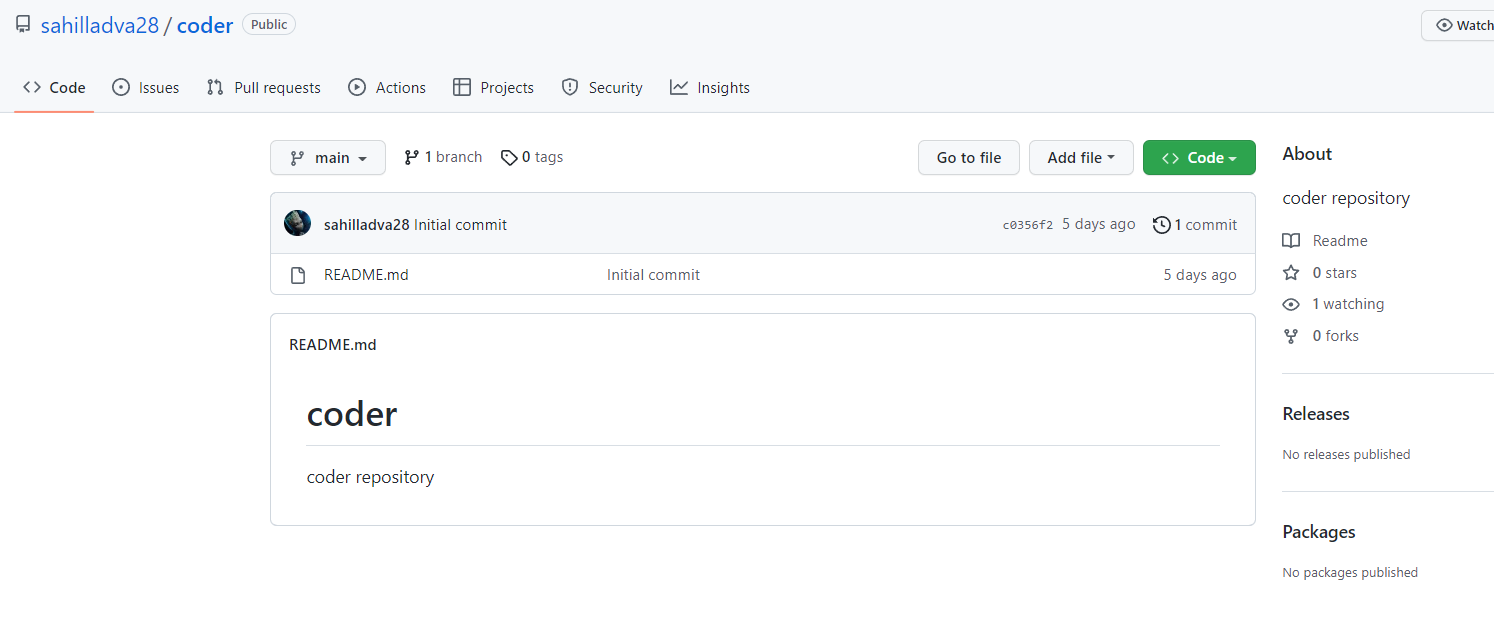The image size is (1494, 619).
Task: Click the coder repository text in README
Action: 371,477
